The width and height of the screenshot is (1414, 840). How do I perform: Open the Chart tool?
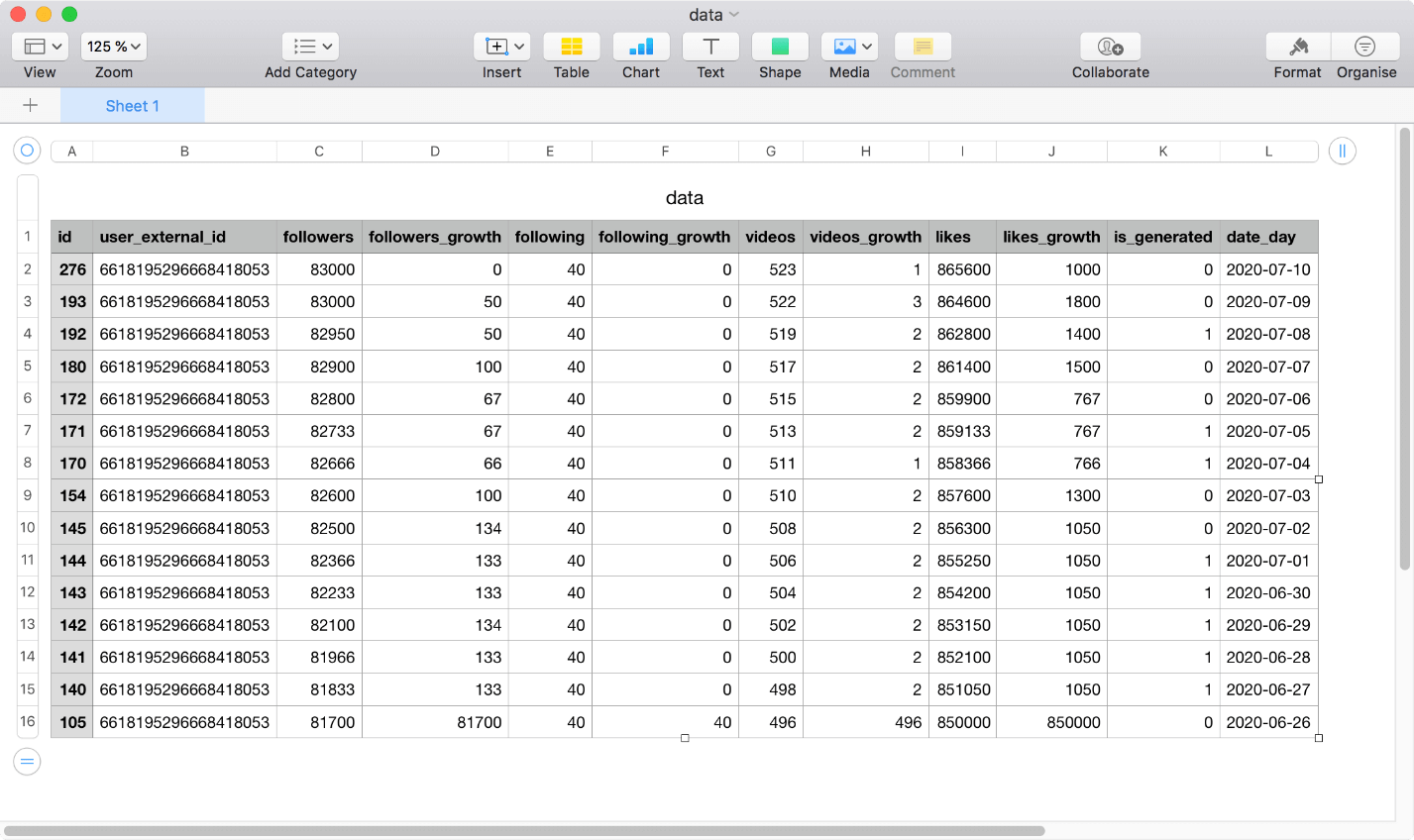tap(641, 47)
